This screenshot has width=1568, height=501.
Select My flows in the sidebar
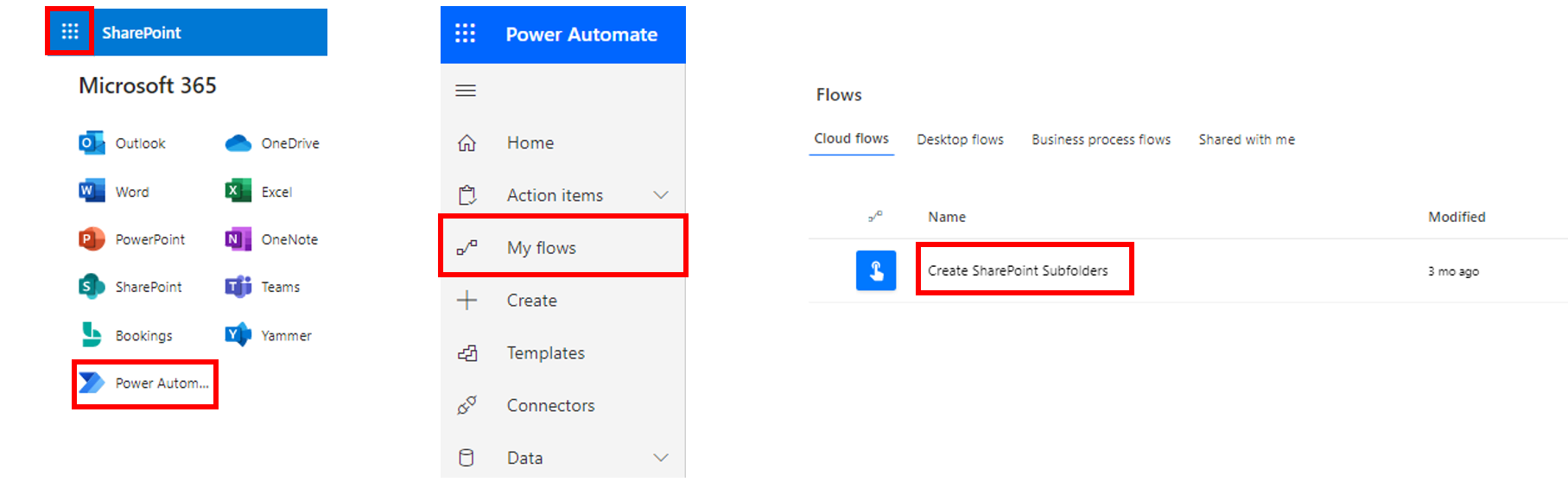click(x=542, y=248)
